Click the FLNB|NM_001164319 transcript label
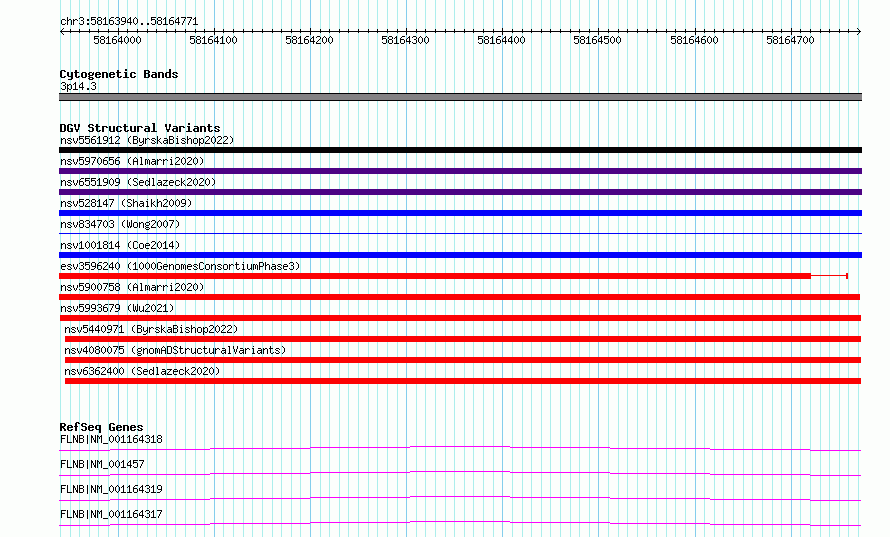890x537 pixels. pyautogui.click(x=111, y=489)
